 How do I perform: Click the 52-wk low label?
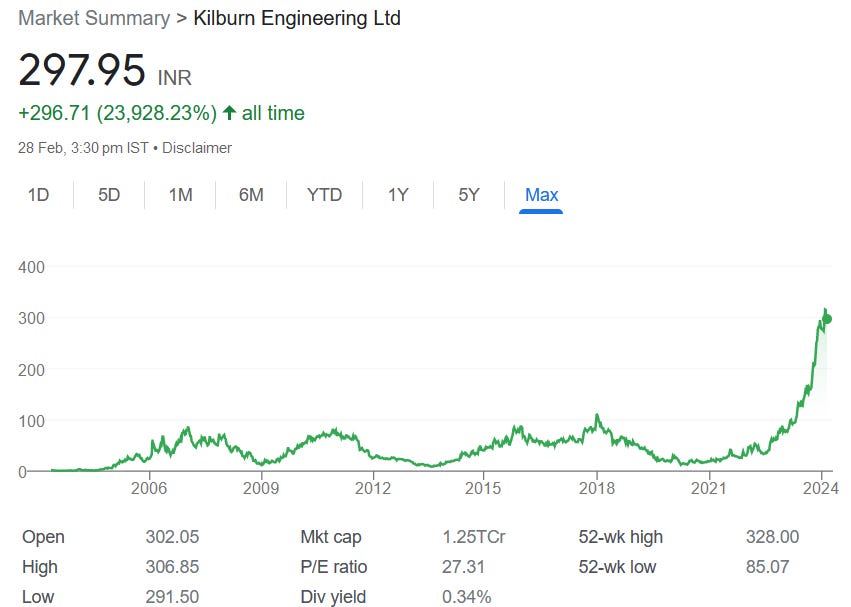pos(617,567)
